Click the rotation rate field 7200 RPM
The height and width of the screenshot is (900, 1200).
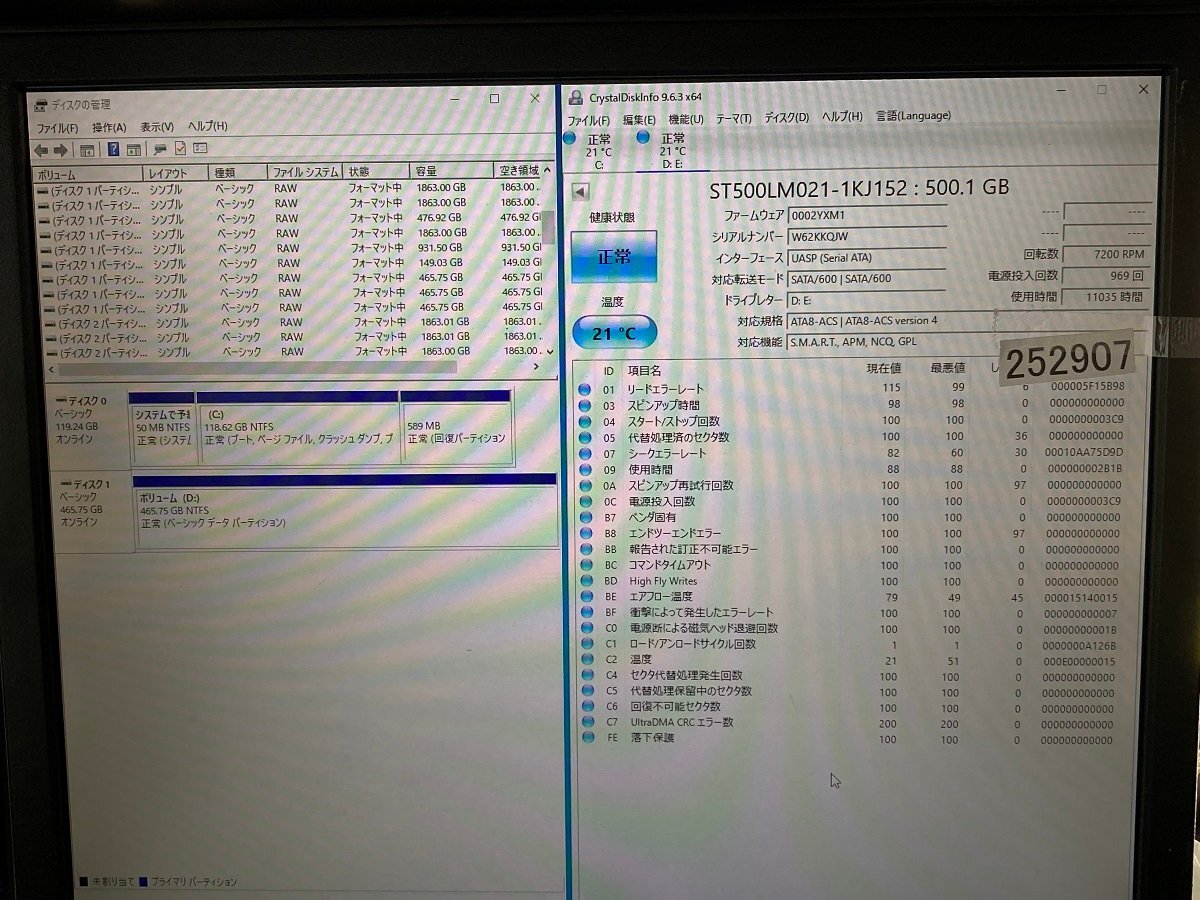(1106, 254)
